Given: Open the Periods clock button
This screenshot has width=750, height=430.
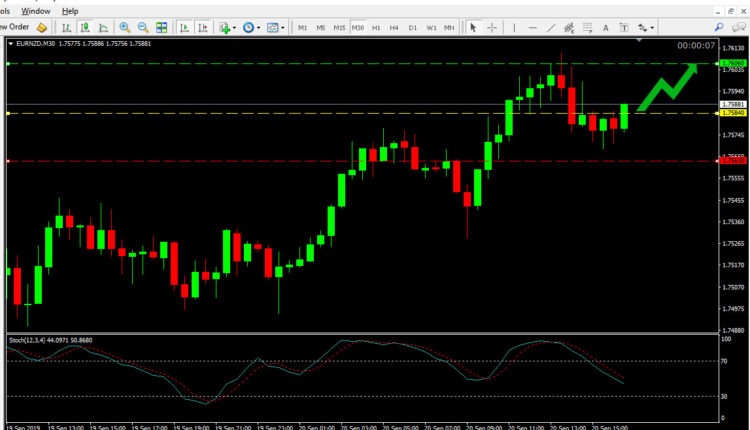Looking at the screenshot, I should click(248, 28).
